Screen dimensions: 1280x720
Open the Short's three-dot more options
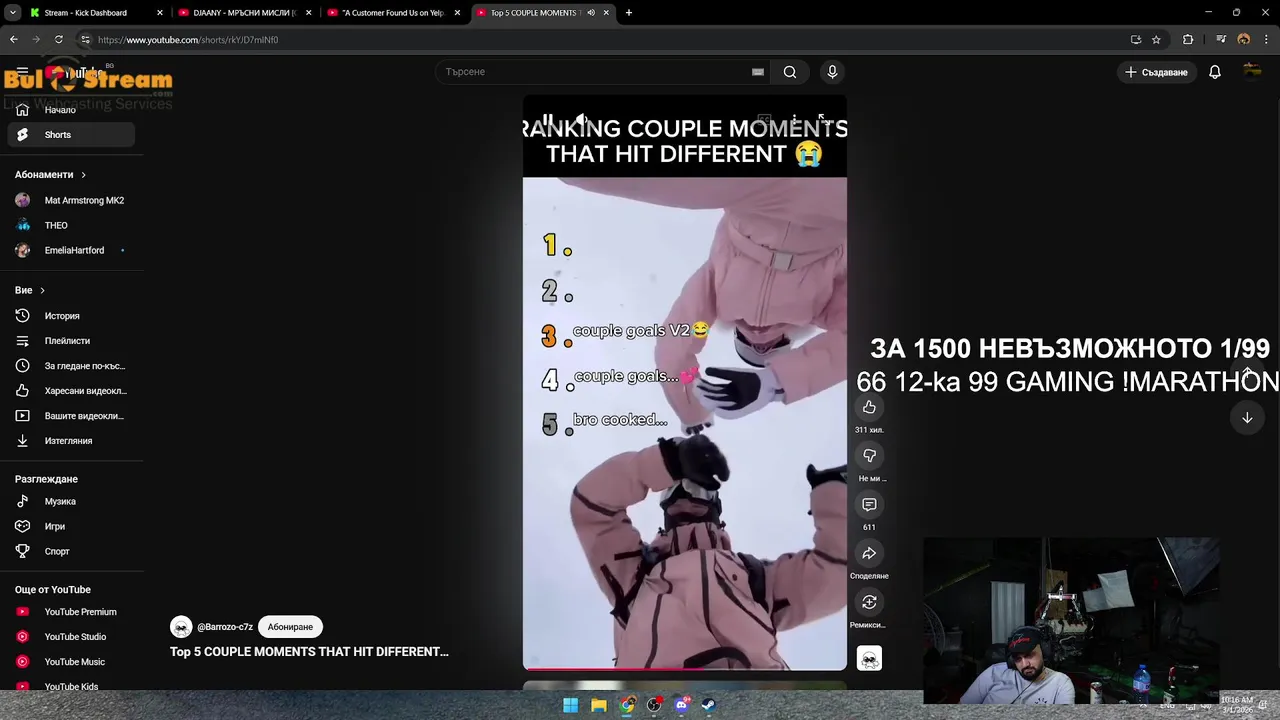coord(794,121)
